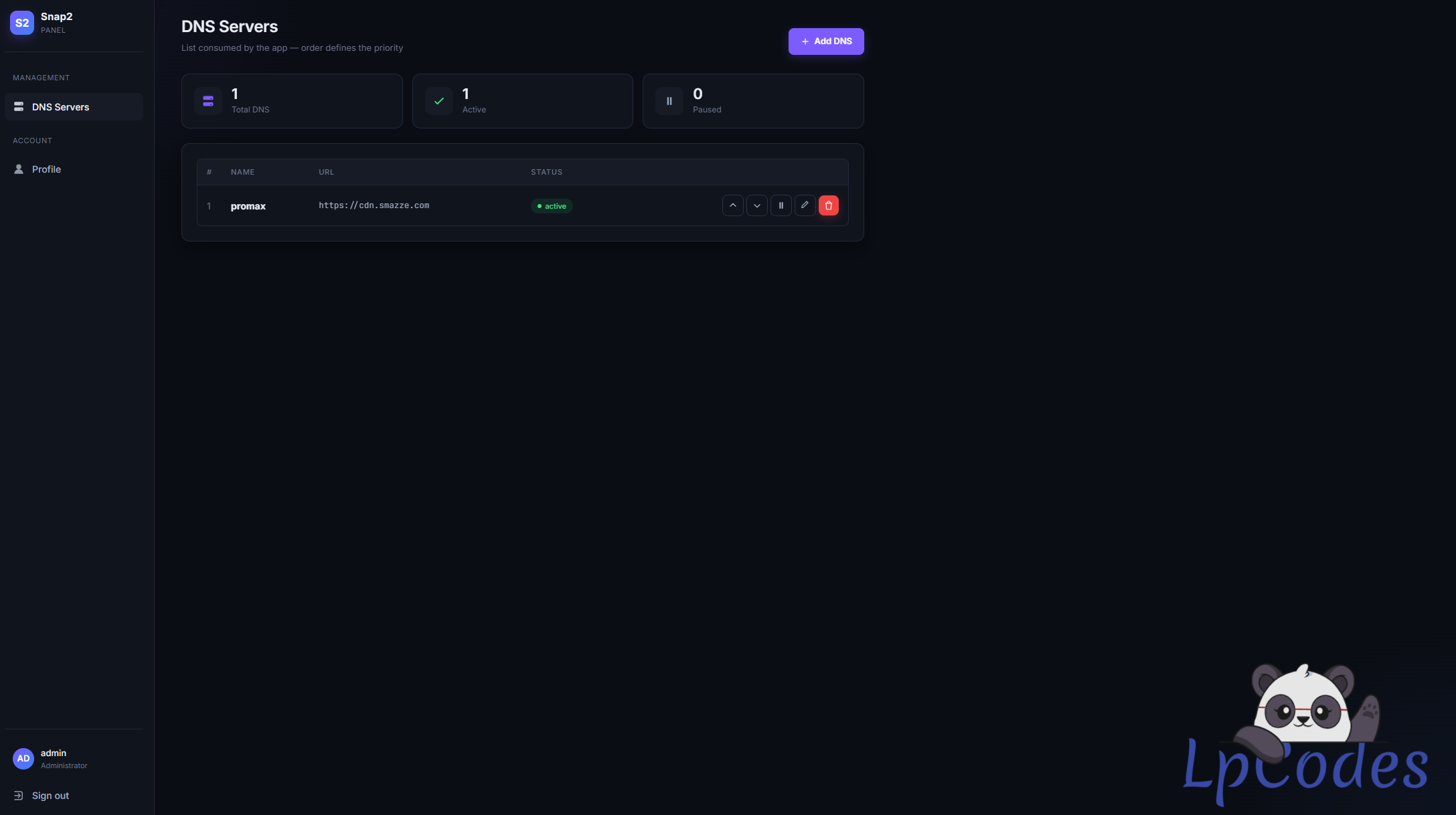Click the promax name cell

point(248,206)
